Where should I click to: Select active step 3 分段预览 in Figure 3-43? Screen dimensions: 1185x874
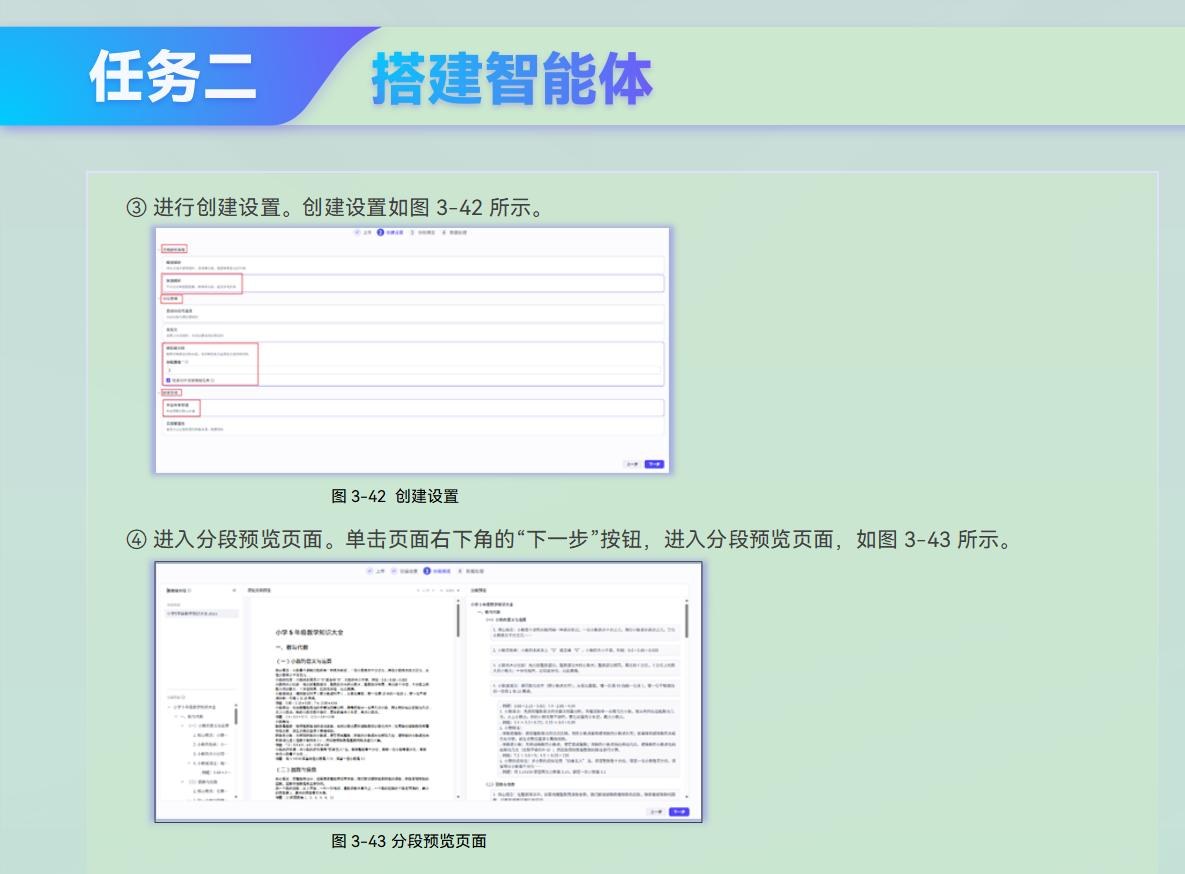(437, 571)
